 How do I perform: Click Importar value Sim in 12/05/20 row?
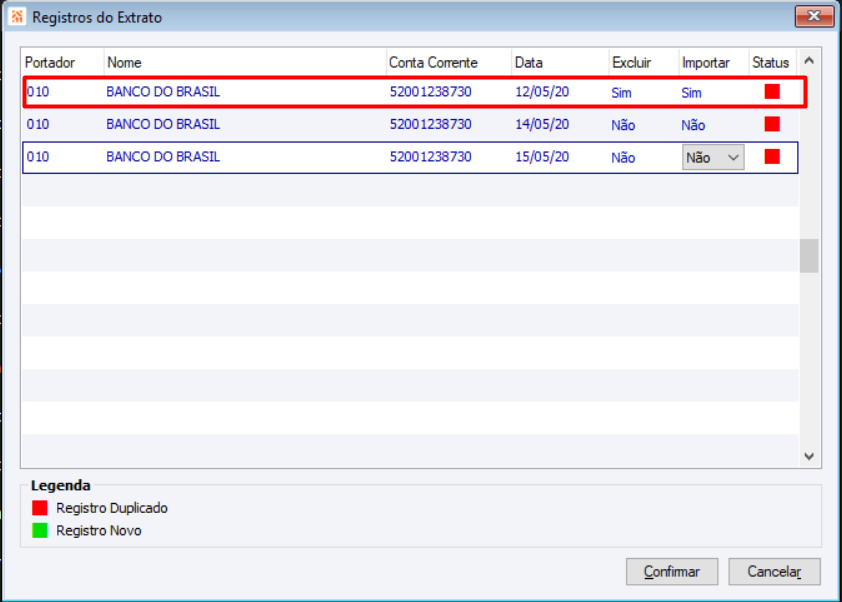[691, 93]
